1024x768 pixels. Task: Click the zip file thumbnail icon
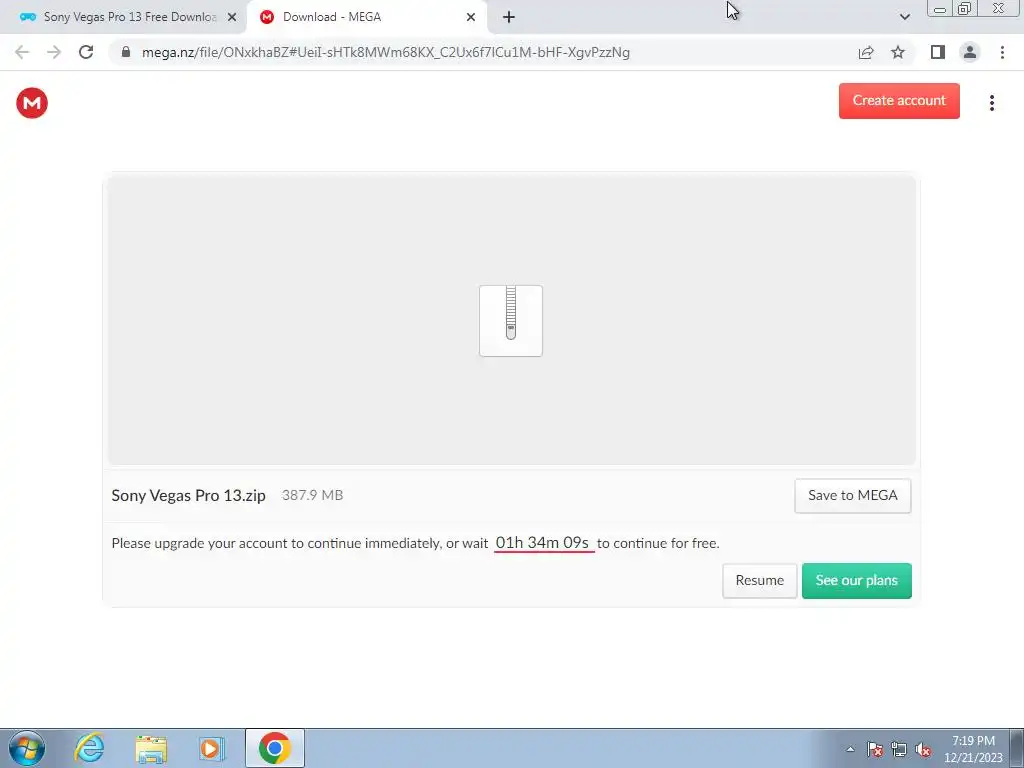click(x=511, y=321)
